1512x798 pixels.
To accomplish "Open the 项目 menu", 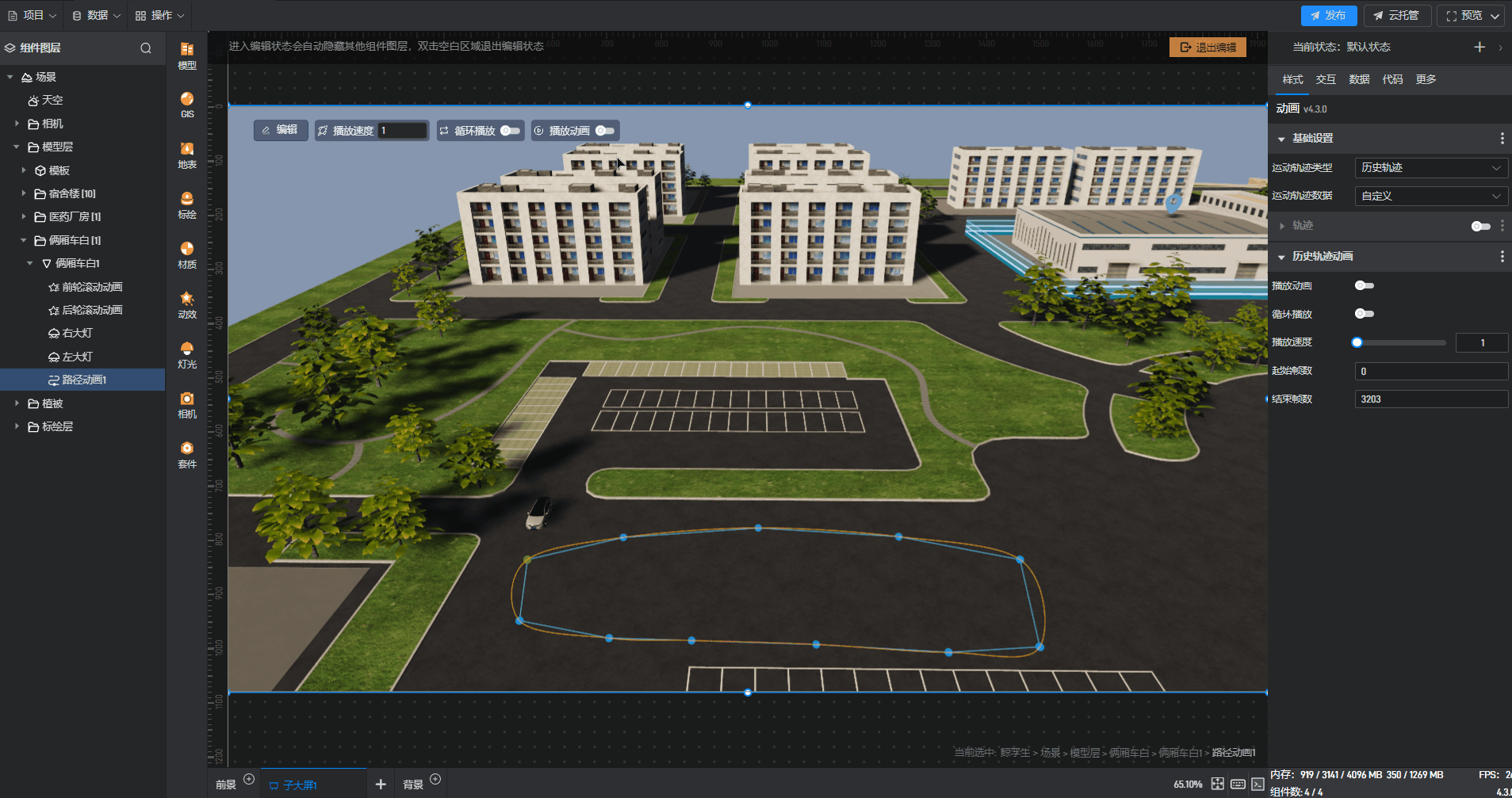I will pyautogui.click(x=33, y=15).
